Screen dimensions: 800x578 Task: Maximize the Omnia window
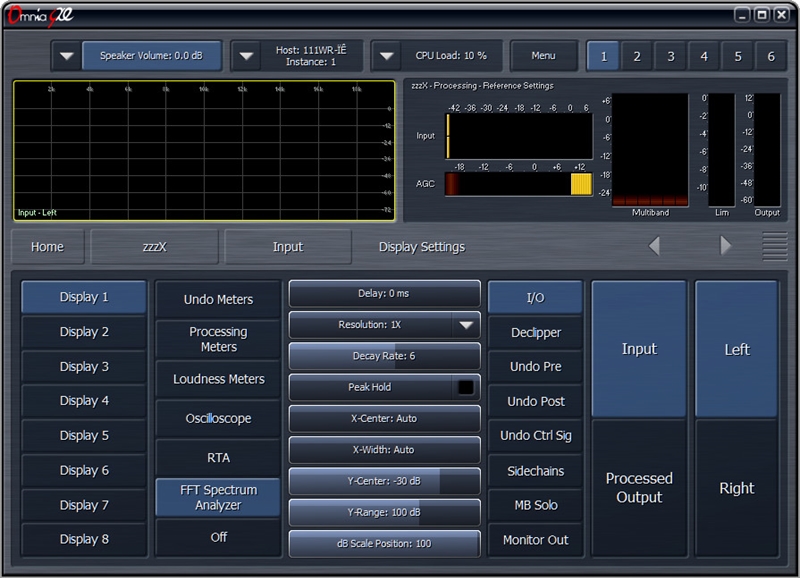(x=761, y=15)
